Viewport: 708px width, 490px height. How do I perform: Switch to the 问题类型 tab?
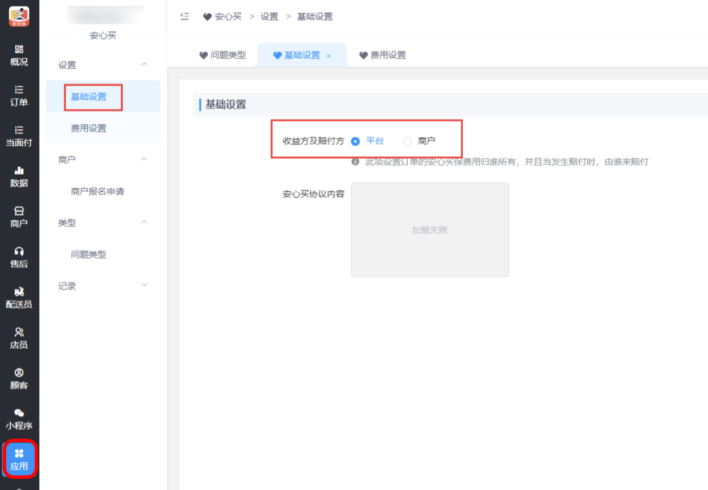(x=223, y=55)
